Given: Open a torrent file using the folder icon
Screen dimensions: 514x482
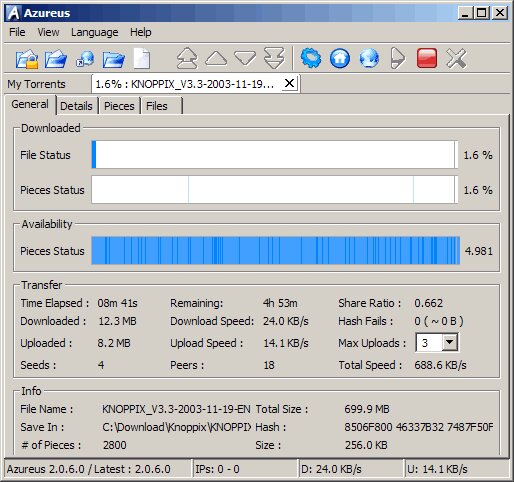Looking at the screenshot, I should click(56, 59).
